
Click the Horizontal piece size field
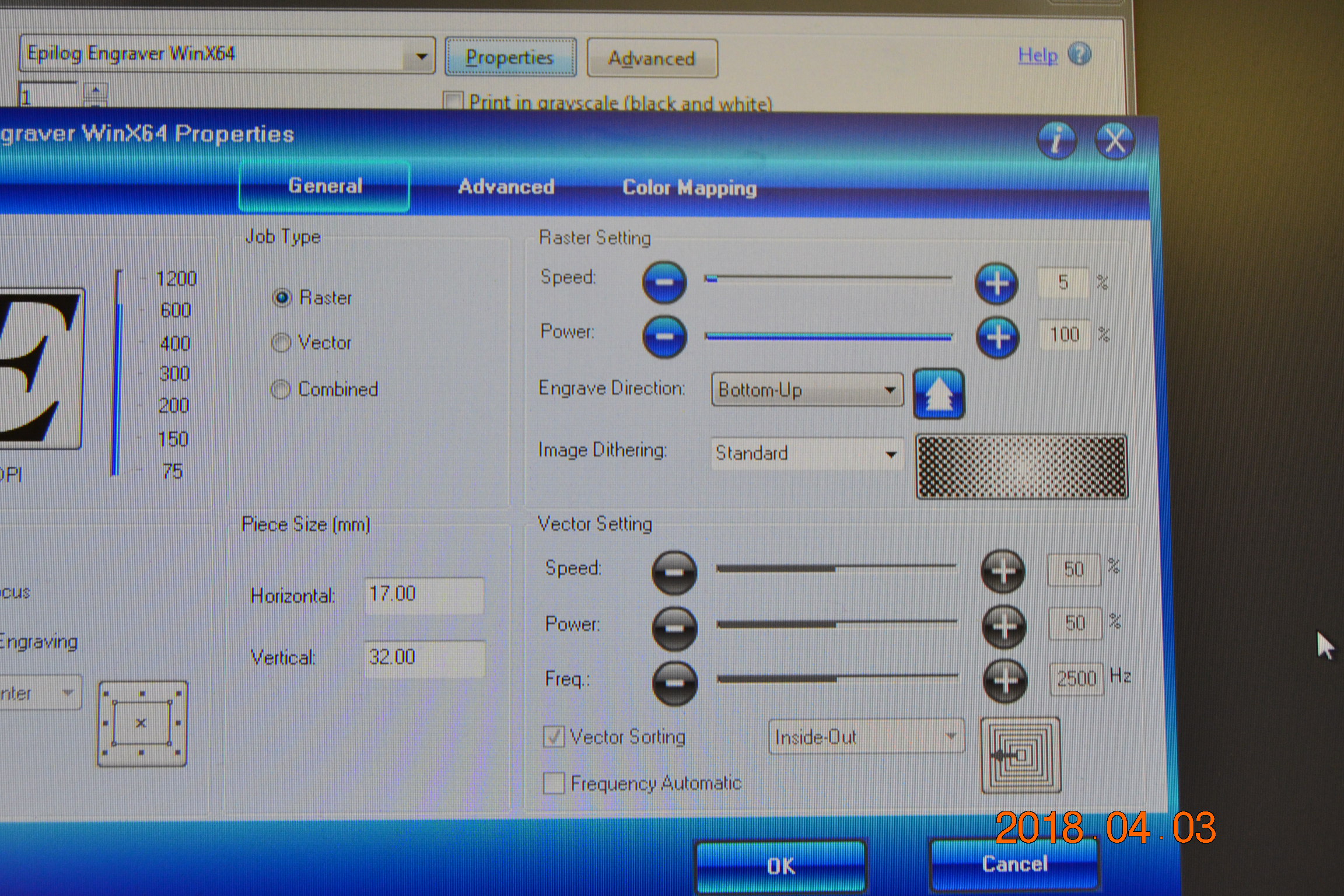coord(424,595)
